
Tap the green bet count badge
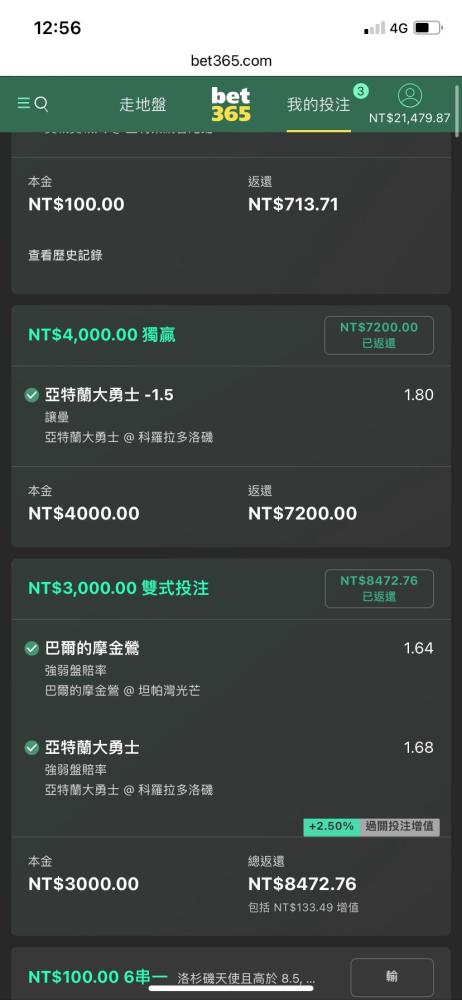pyautogui.click(x=361, y=91)
